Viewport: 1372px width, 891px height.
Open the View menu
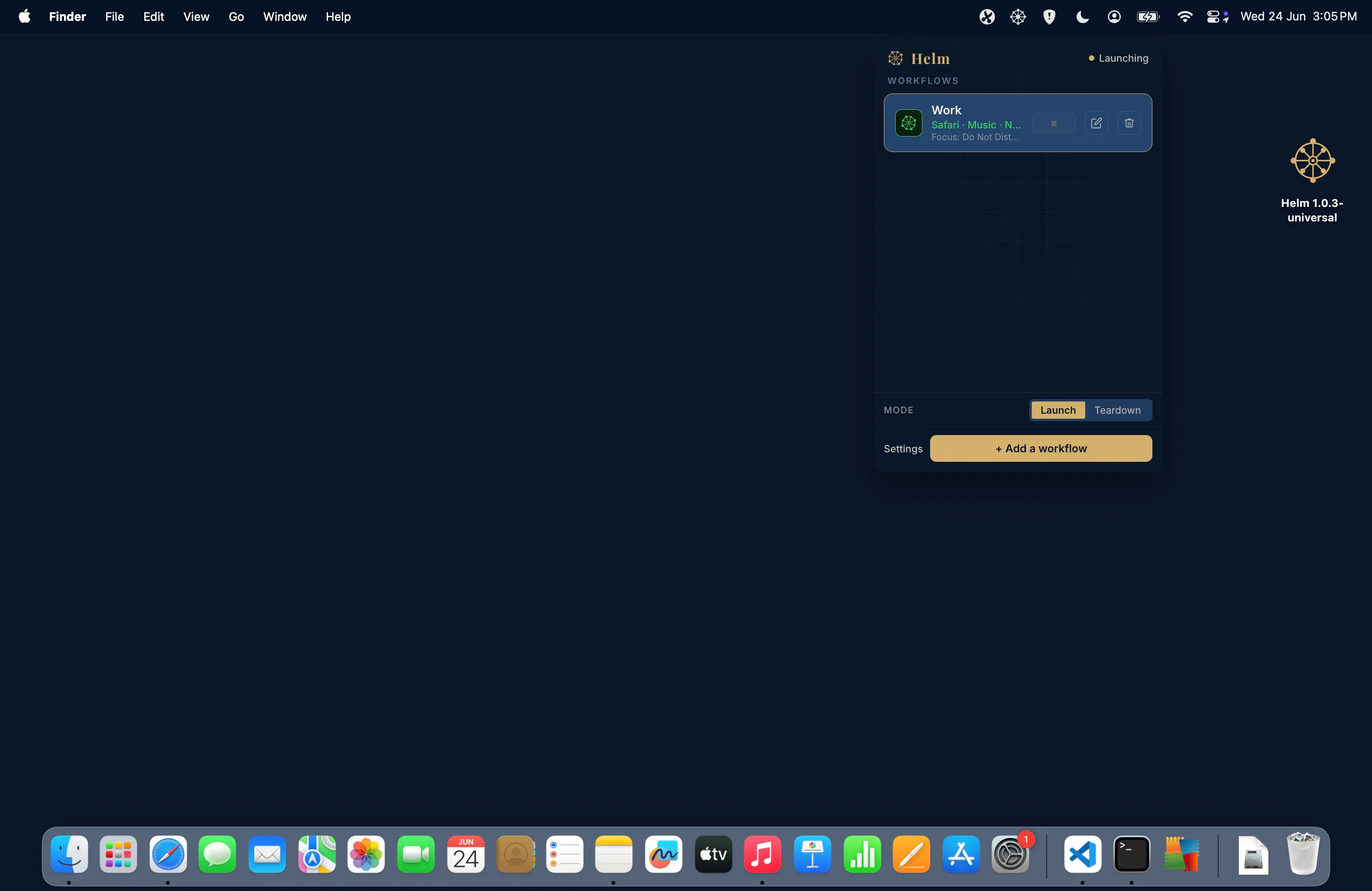click(196, 17)
